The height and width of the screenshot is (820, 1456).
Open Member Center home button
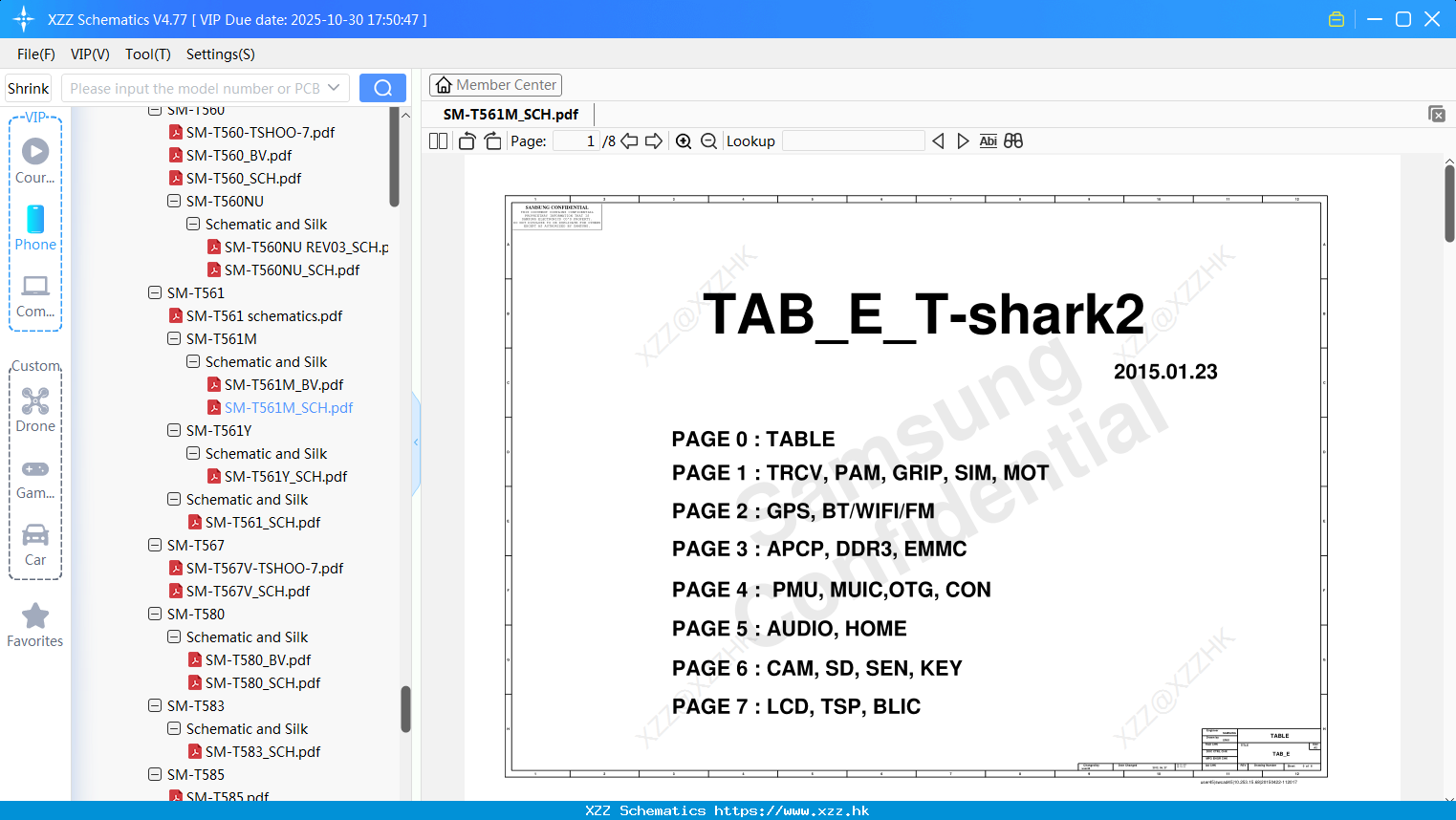click(x=495, y=85)
